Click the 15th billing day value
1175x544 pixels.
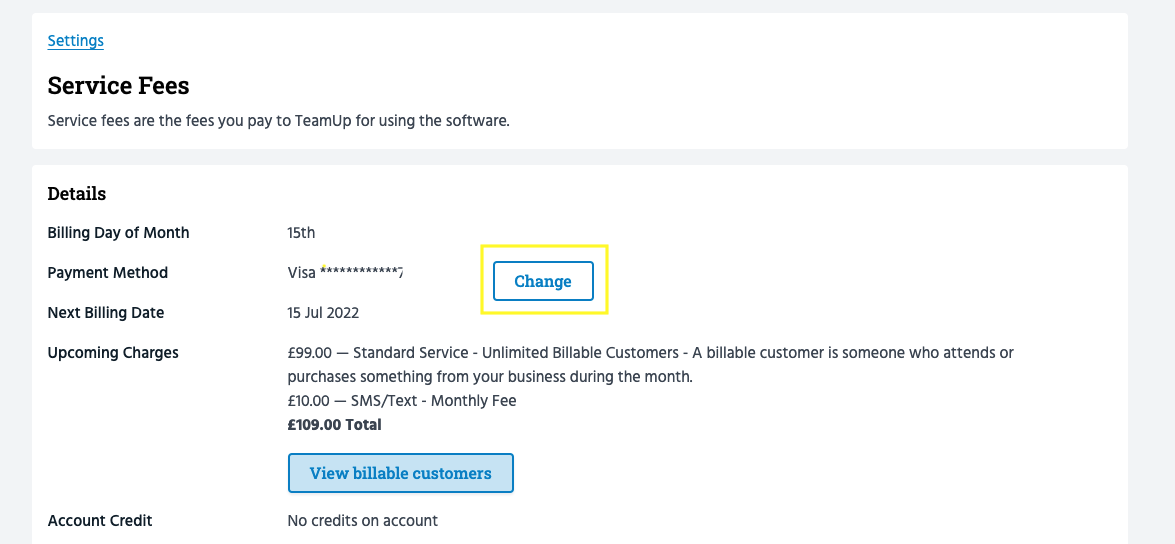[x=301, y=233]
